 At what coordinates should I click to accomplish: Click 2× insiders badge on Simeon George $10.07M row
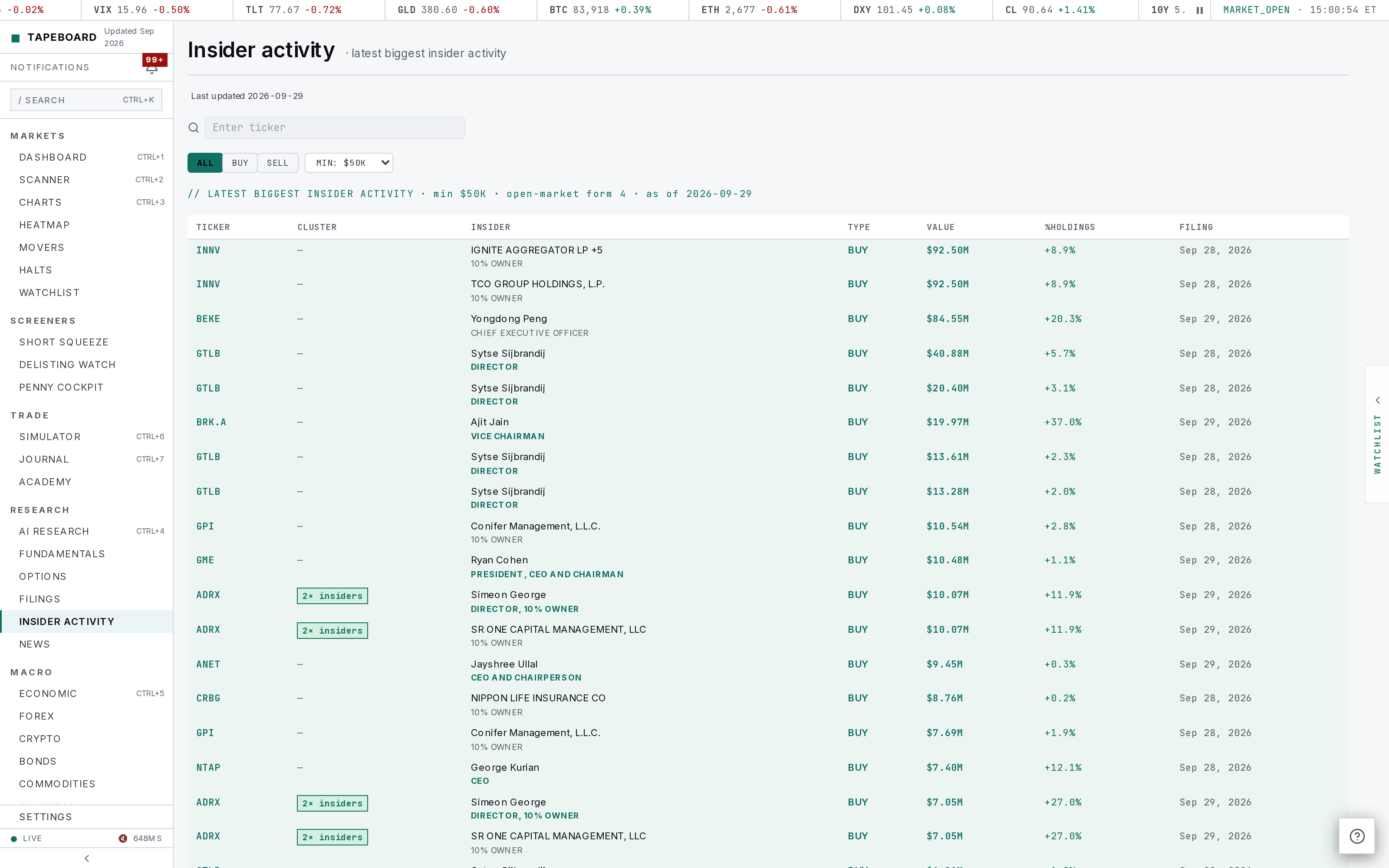(332, 596)
